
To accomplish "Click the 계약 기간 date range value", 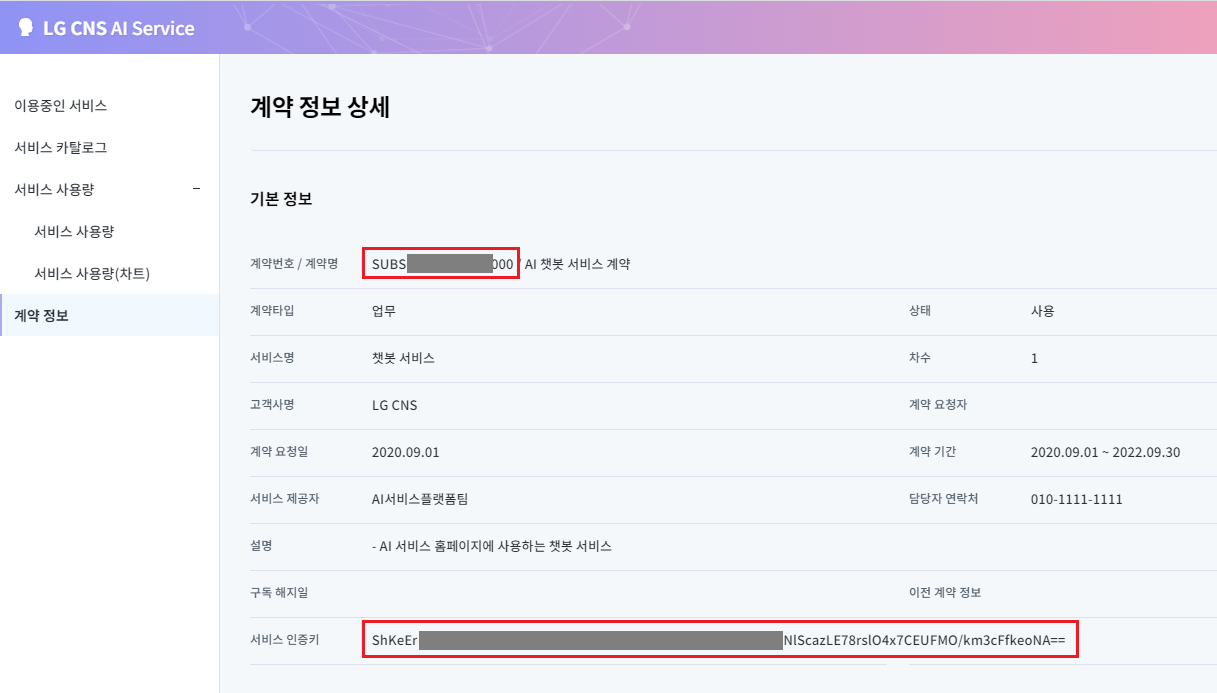I will [1105, 452].
